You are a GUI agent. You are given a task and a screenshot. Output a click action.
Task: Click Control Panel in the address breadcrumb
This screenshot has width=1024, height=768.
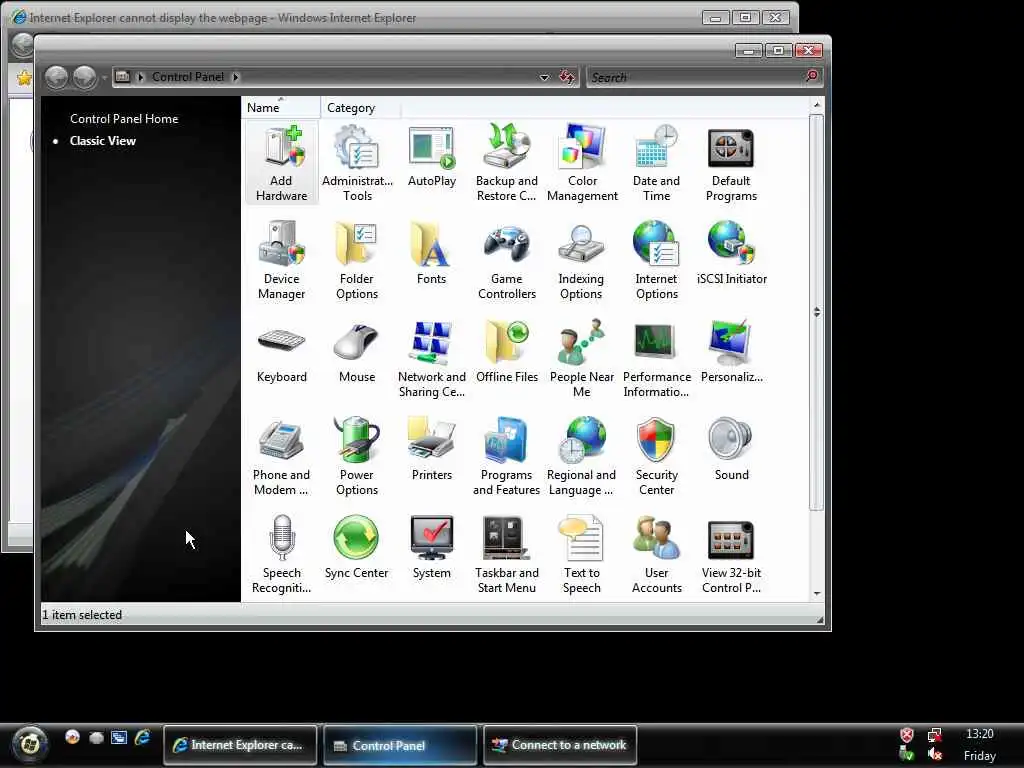pyautogui.click(x=187, y=77)
